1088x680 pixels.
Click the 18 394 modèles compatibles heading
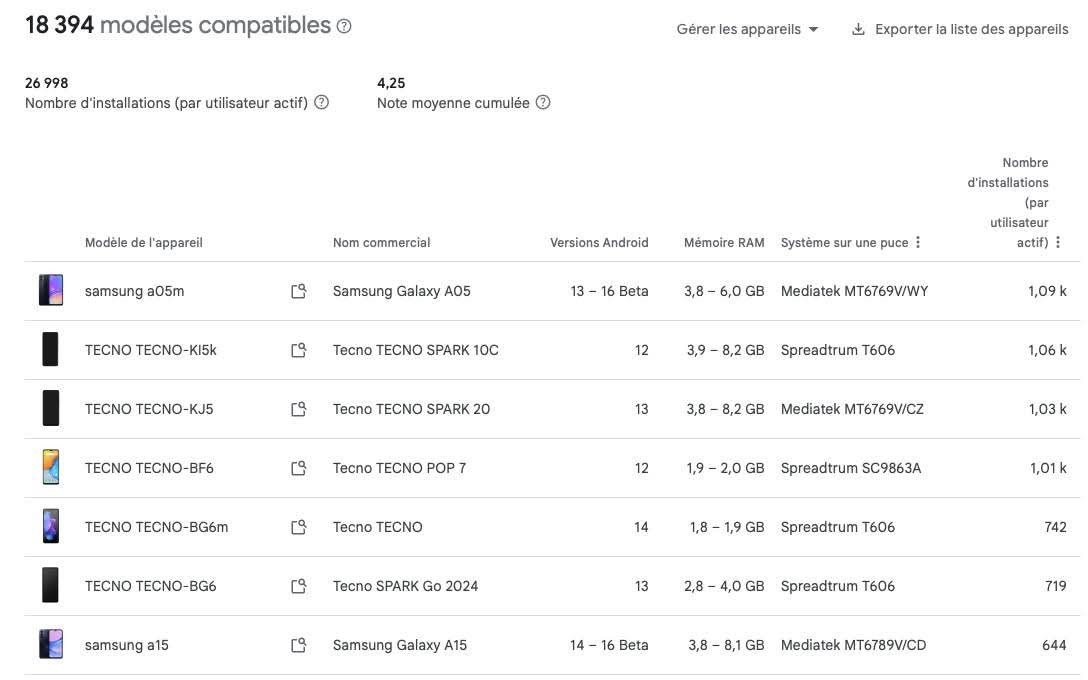[x=178, y=26]
